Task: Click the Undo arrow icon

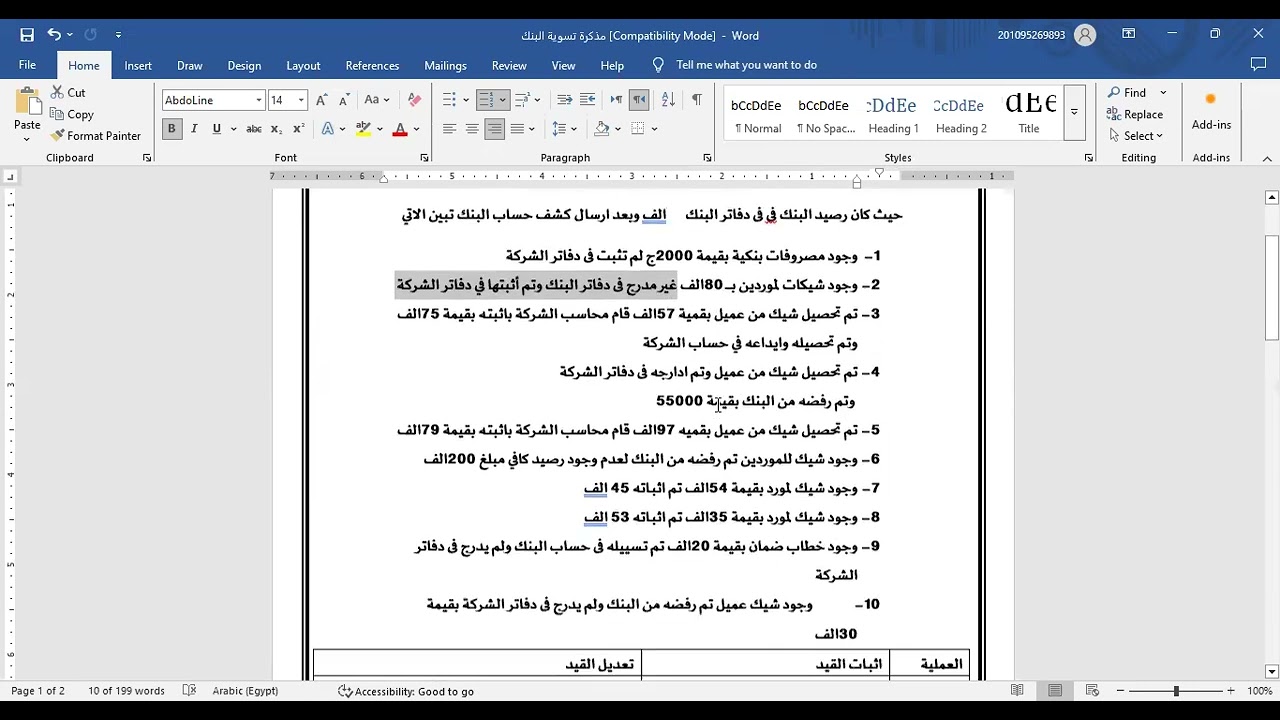Action: pyautogui.click(x=54, y=35)
